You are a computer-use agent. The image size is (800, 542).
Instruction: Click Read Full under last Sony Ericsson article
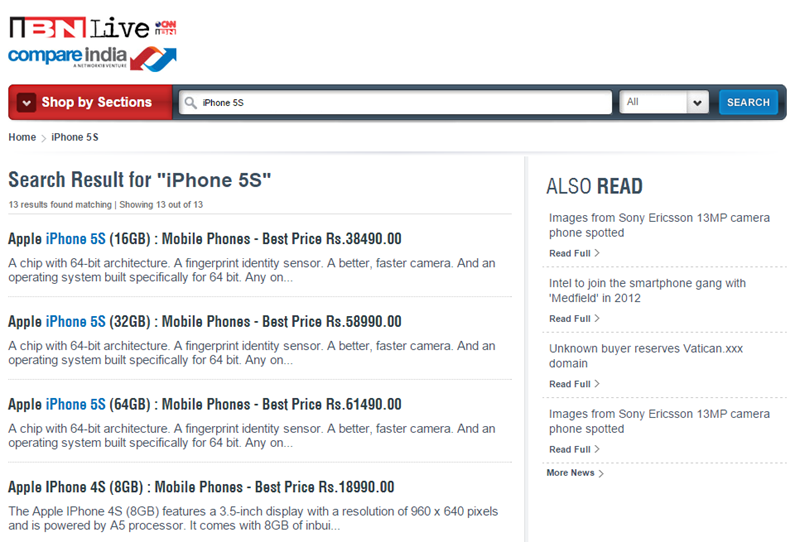[574, 449]
